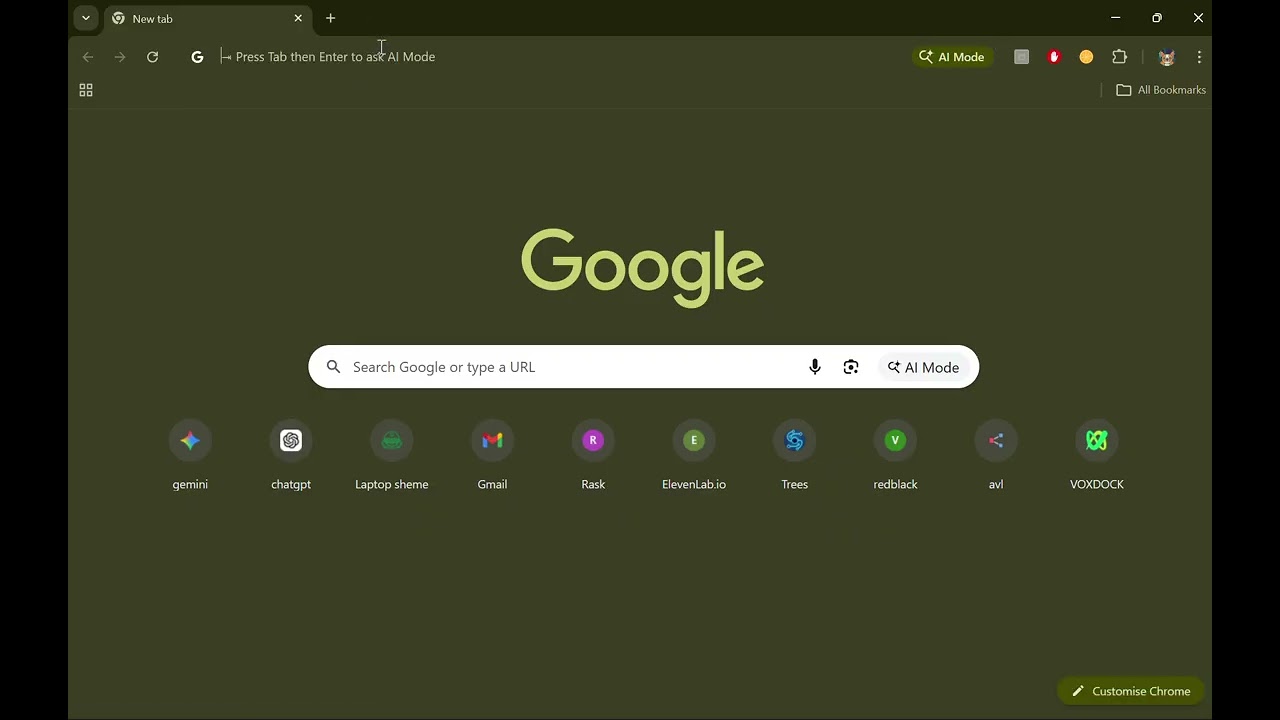Click AI Mode button in search box

click(924, 367)
